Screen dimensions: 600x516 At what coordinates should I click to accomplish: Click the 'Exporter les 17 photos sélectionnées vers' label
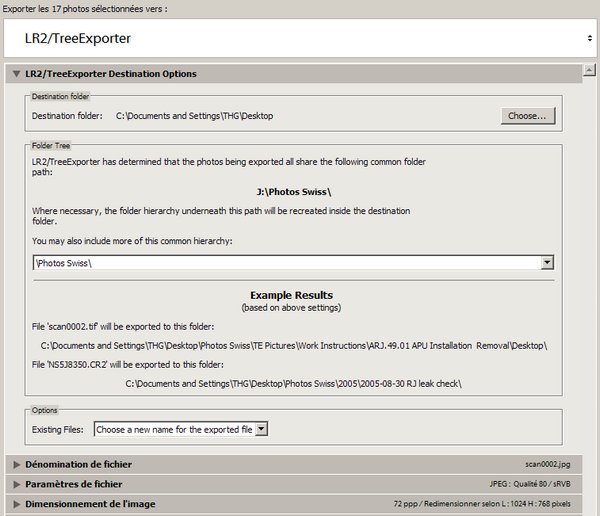coord(85,9)
